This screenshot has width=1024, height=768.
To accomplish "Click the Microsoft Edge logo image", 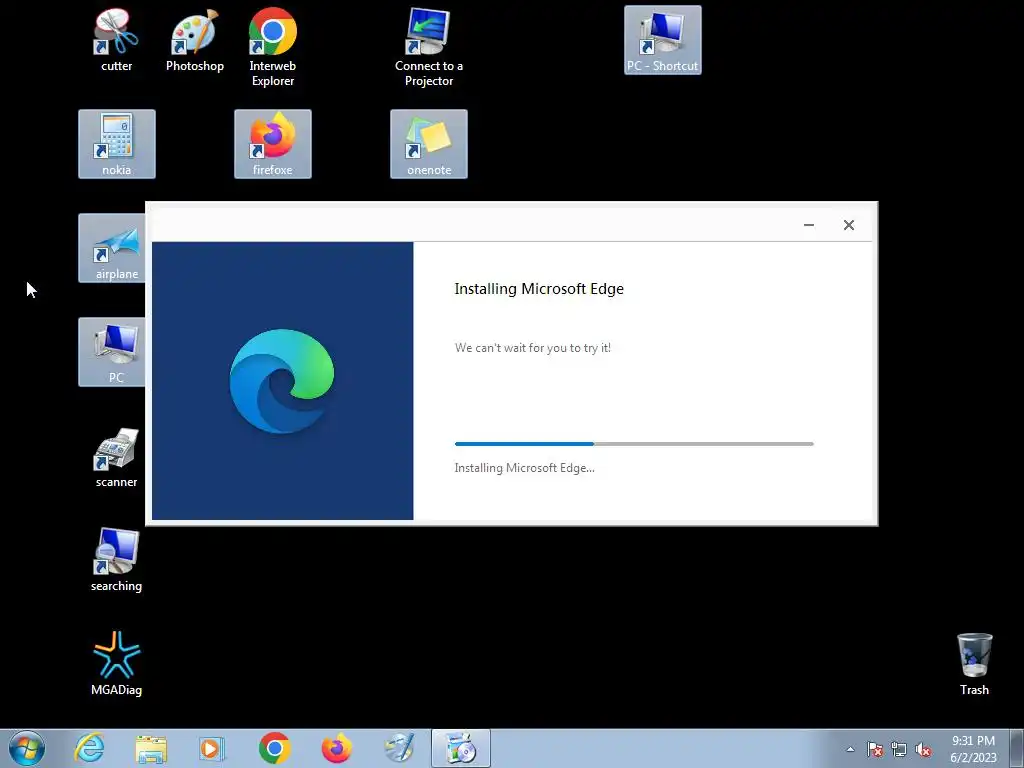I will (x=282, y=381).
